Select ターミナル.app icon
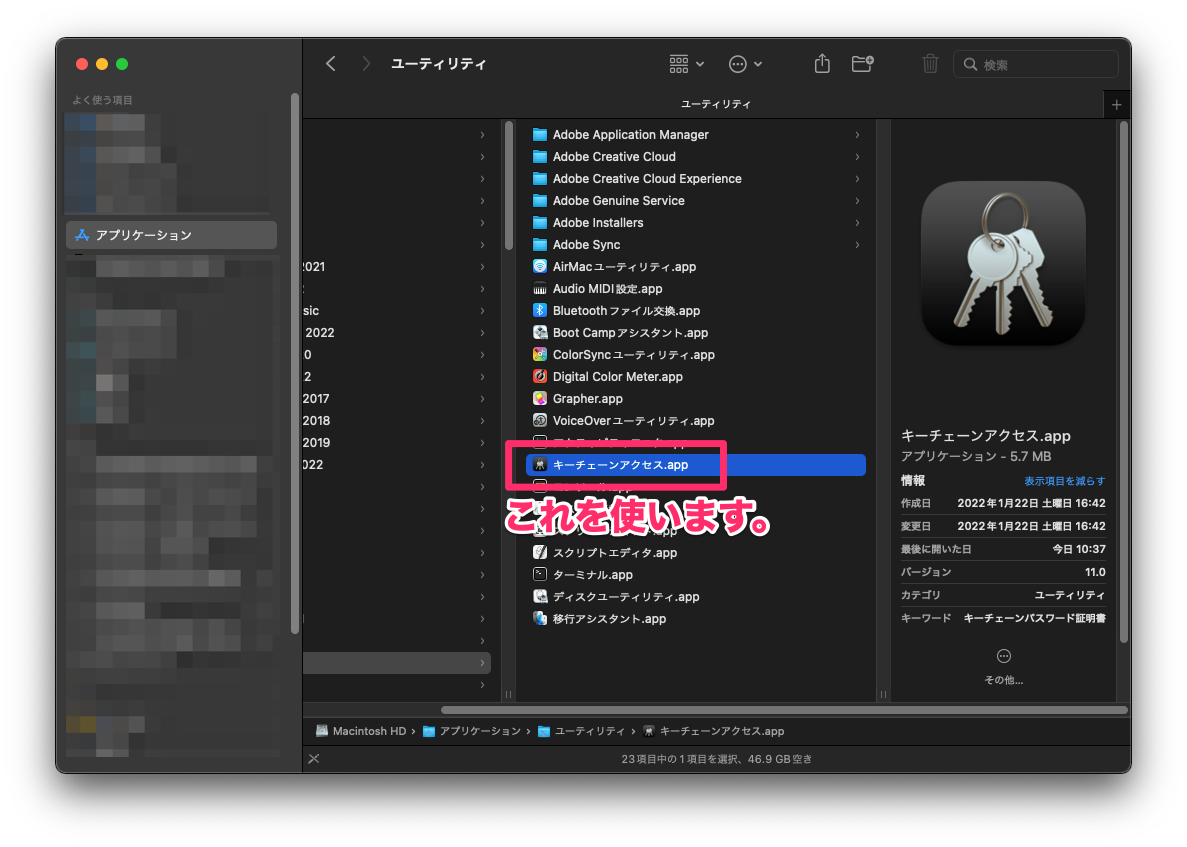1187x847 pixels. [x=540, y=575]
